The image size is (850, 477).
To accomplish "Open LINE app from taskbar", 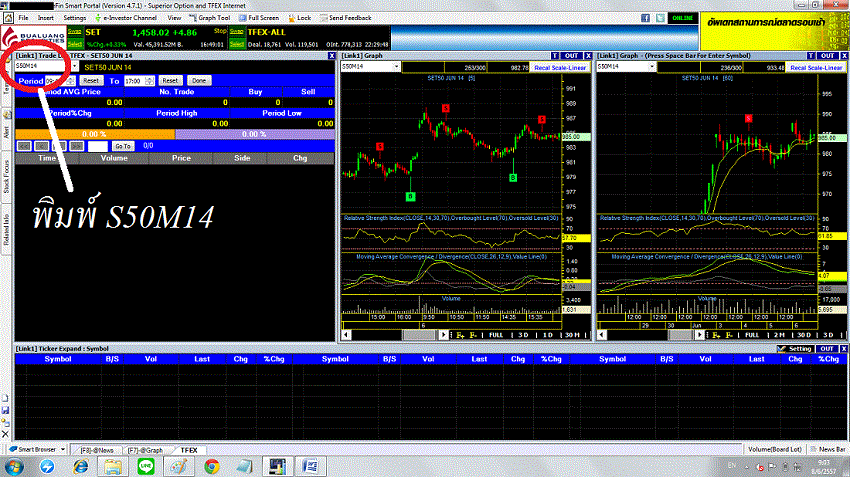I will tap(146, 466).
